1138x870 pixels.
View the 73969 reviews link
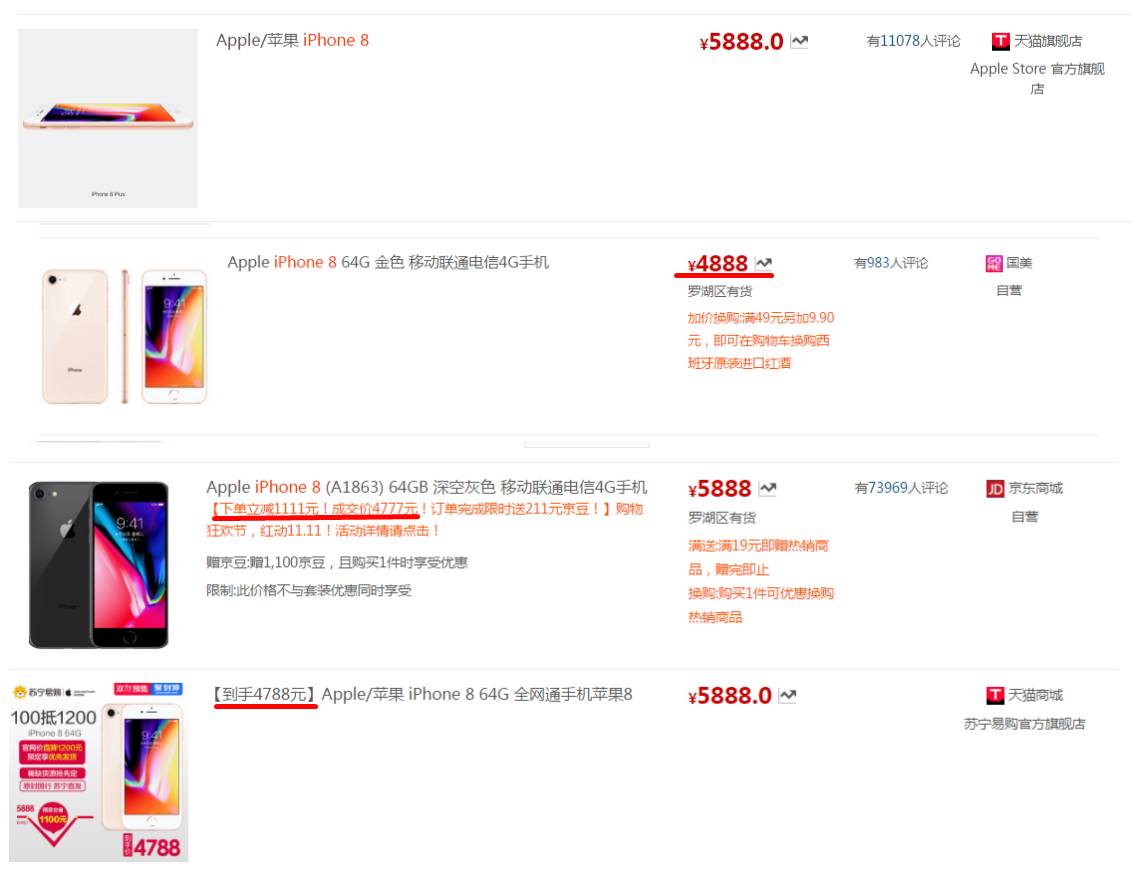[x=901, y=488]
